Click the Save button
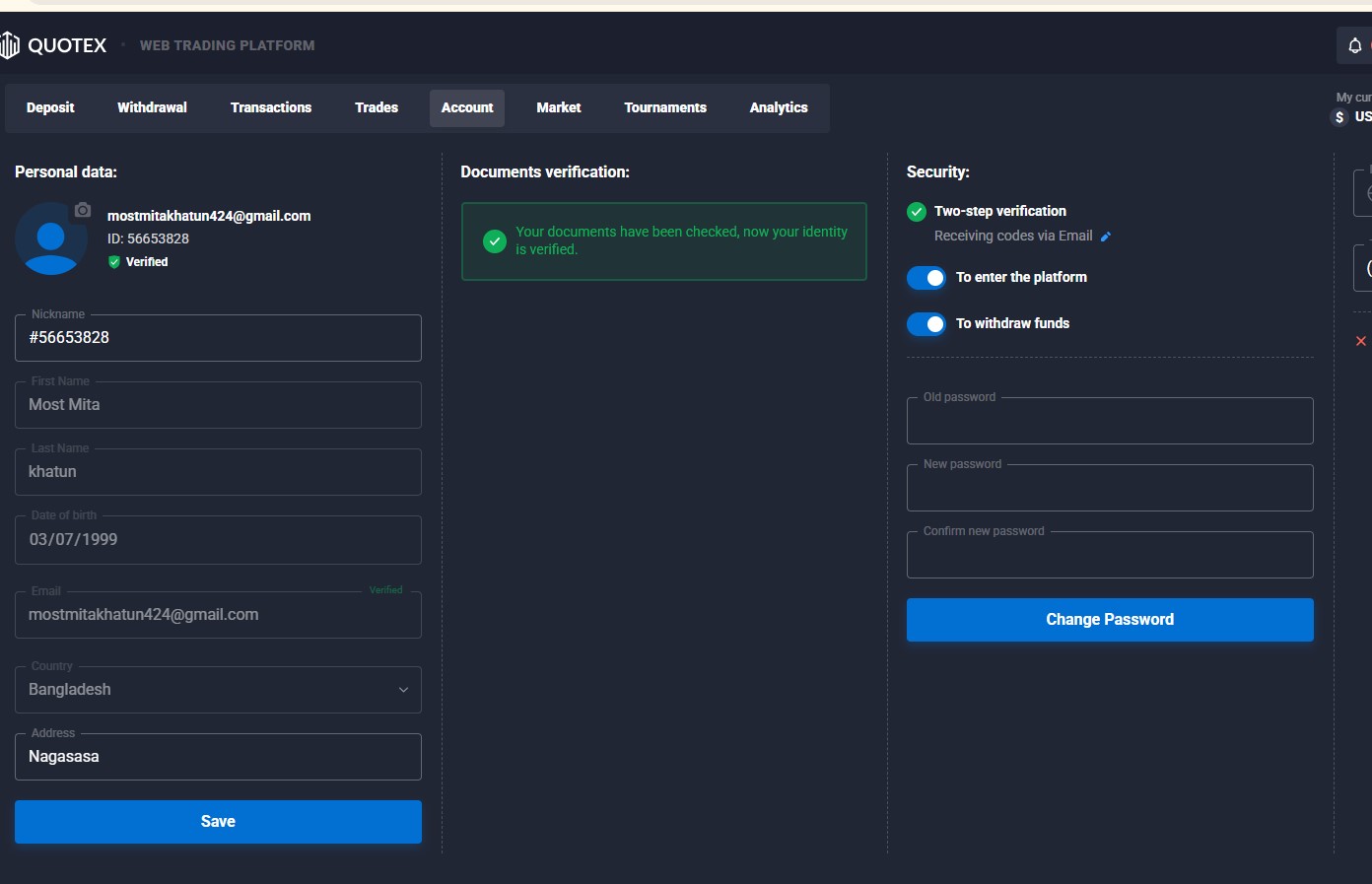Screen dimensions: 1372x884 (218, 822)
